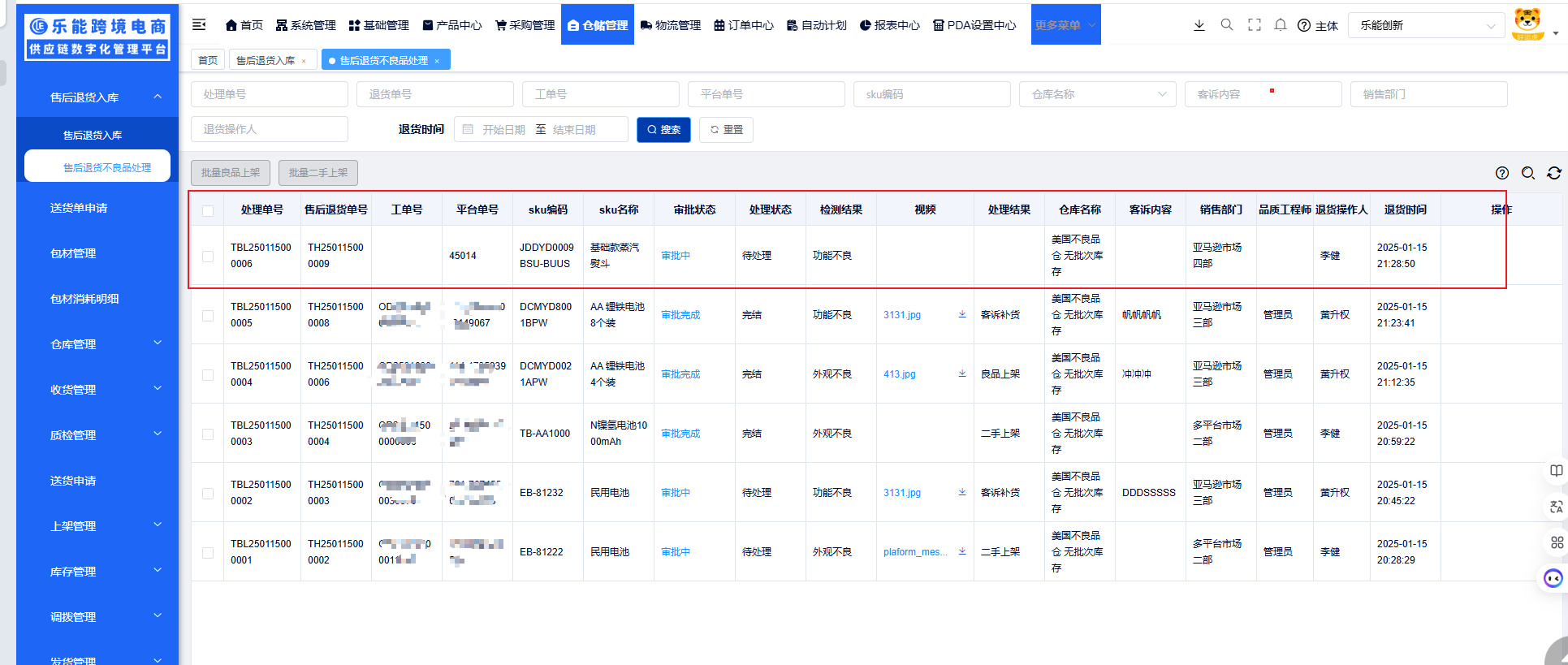The image size is (1568, 665).
Task: Check the row TBL250115000001 checkbox
Action: [x=208, y=552]
